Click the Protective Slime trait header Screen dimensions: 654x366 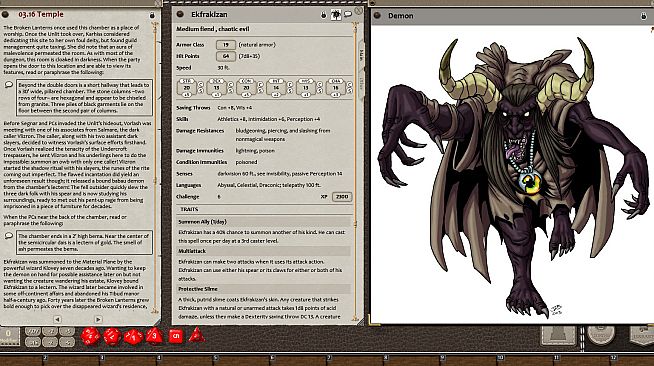[264, 289]
